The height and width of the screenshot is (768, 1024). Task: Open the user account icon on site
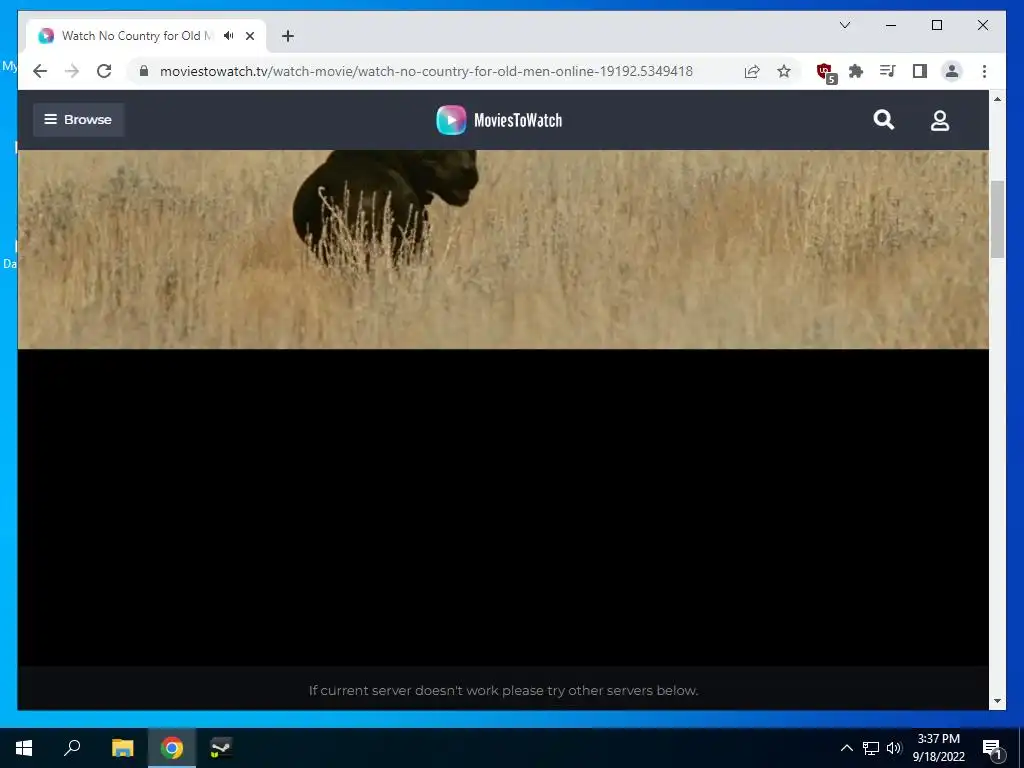click(x=940, y=120)
